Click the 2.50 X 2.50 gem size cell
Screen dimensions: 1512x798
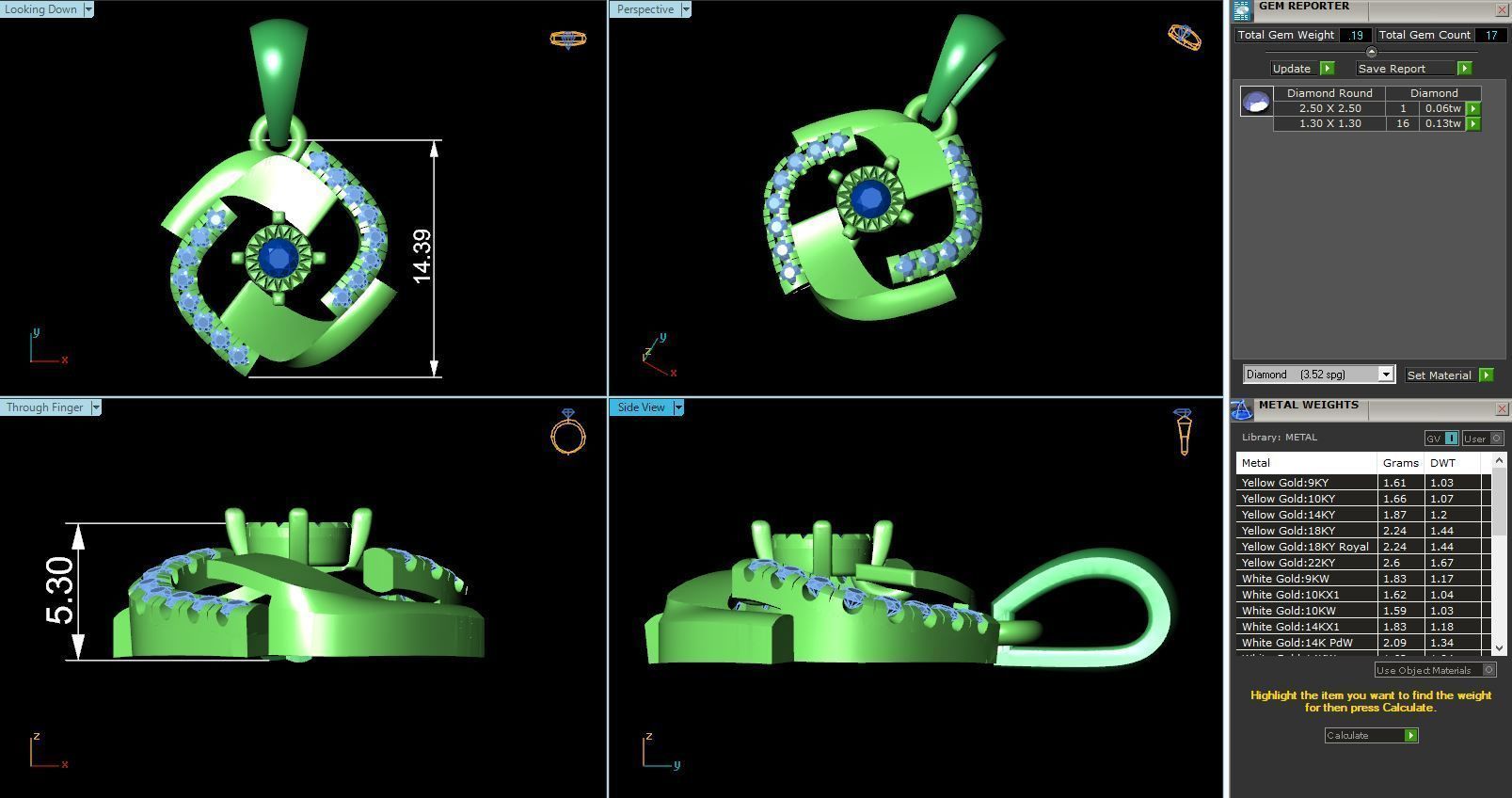pyautogui.click(x=1329, y=108)
